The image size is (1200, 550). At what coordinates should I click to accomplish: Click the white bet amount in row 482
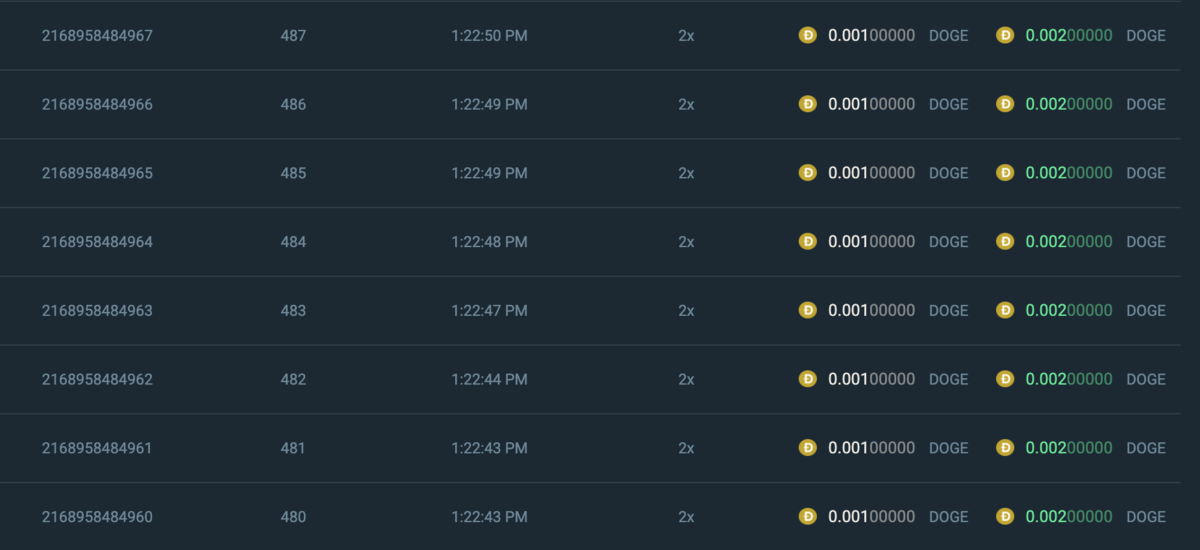point(871,380)
